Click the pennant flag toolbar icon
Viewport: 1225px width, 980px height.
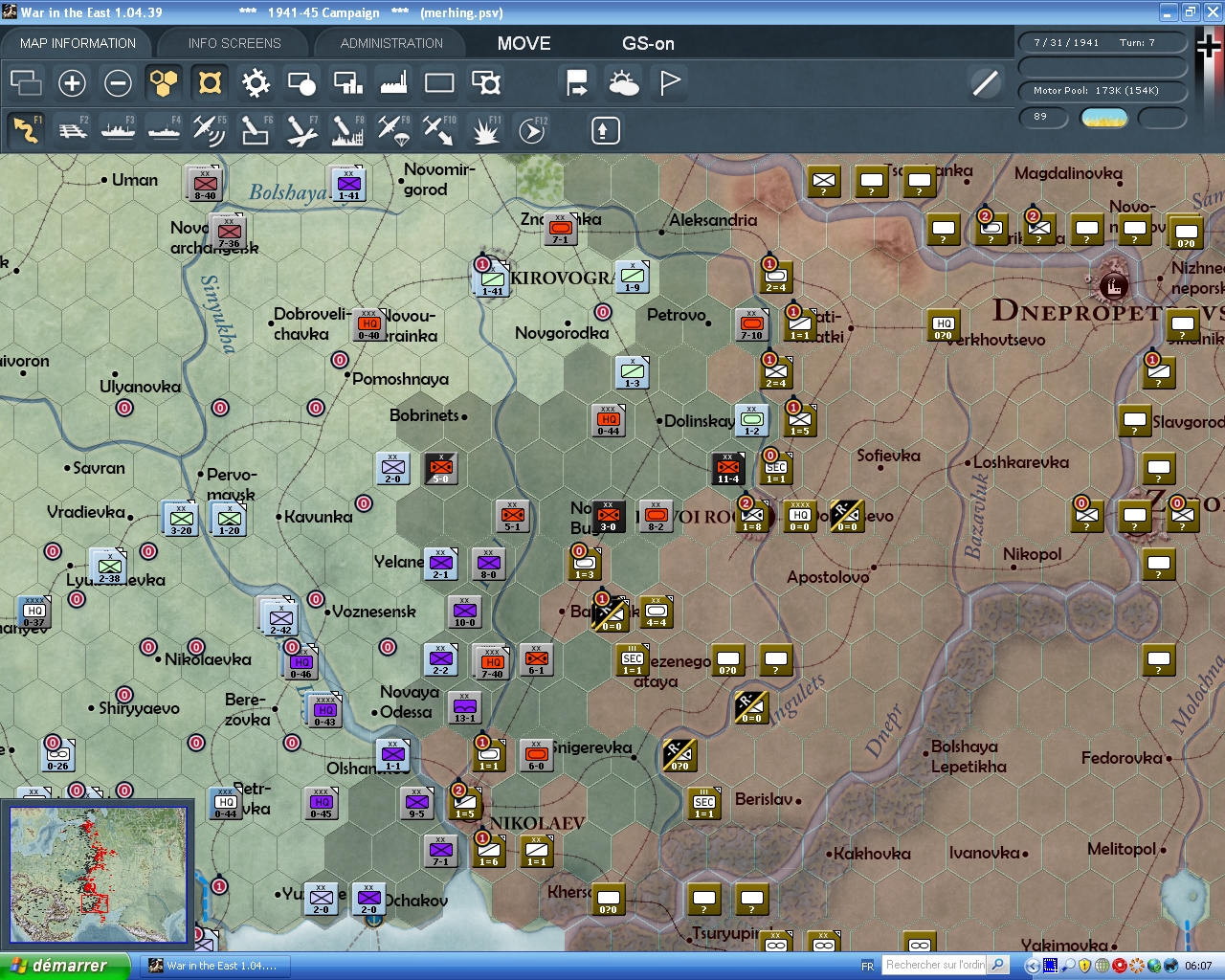670,83
